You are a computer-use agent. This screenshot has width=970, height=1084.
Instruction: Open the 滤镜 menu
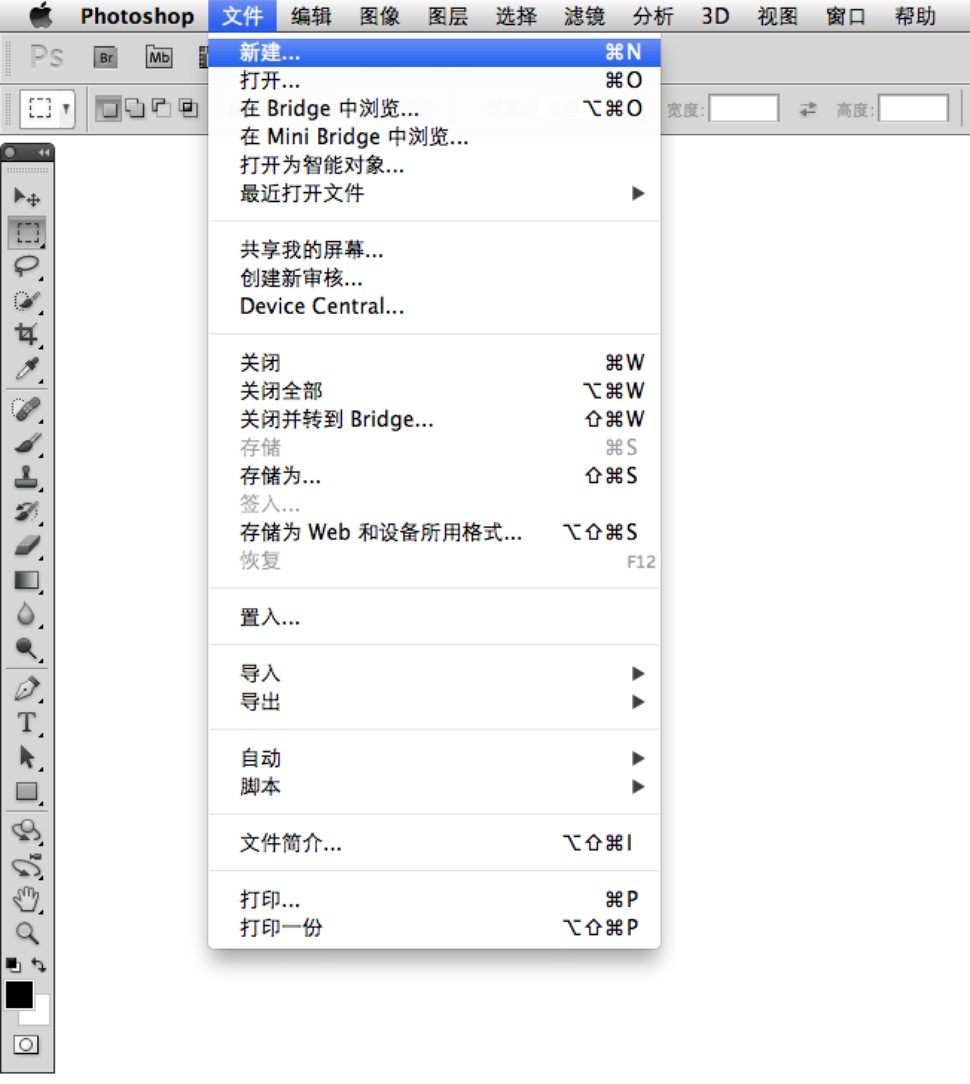[x=584, y=16]
